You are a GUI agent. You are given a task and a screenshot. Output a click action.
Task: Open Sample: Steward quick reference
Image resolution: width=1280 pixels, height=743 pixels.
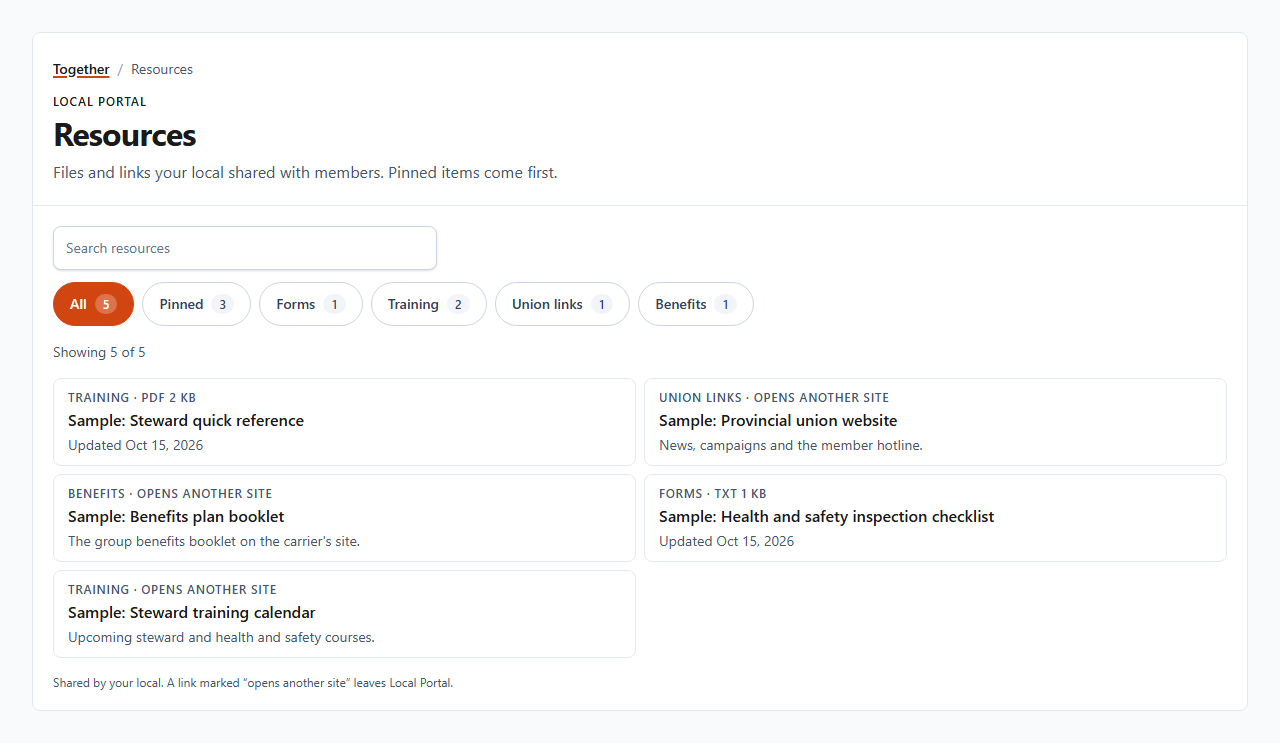(x=344, y=422)
